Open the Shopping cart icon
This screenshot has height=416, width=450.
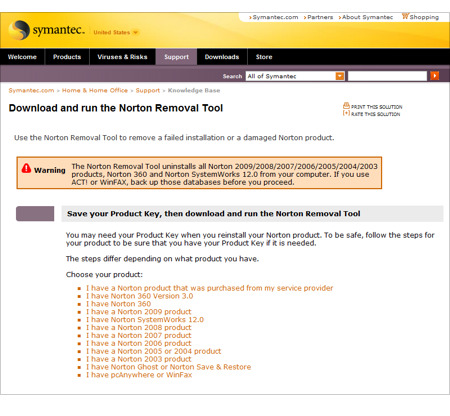point(405,16)
